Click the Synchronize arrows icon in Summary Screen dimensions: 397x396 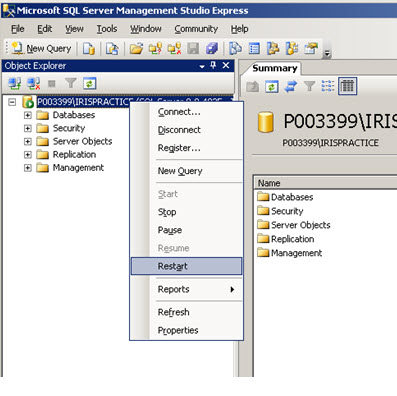pyautogui.click(x=291, y=87)
